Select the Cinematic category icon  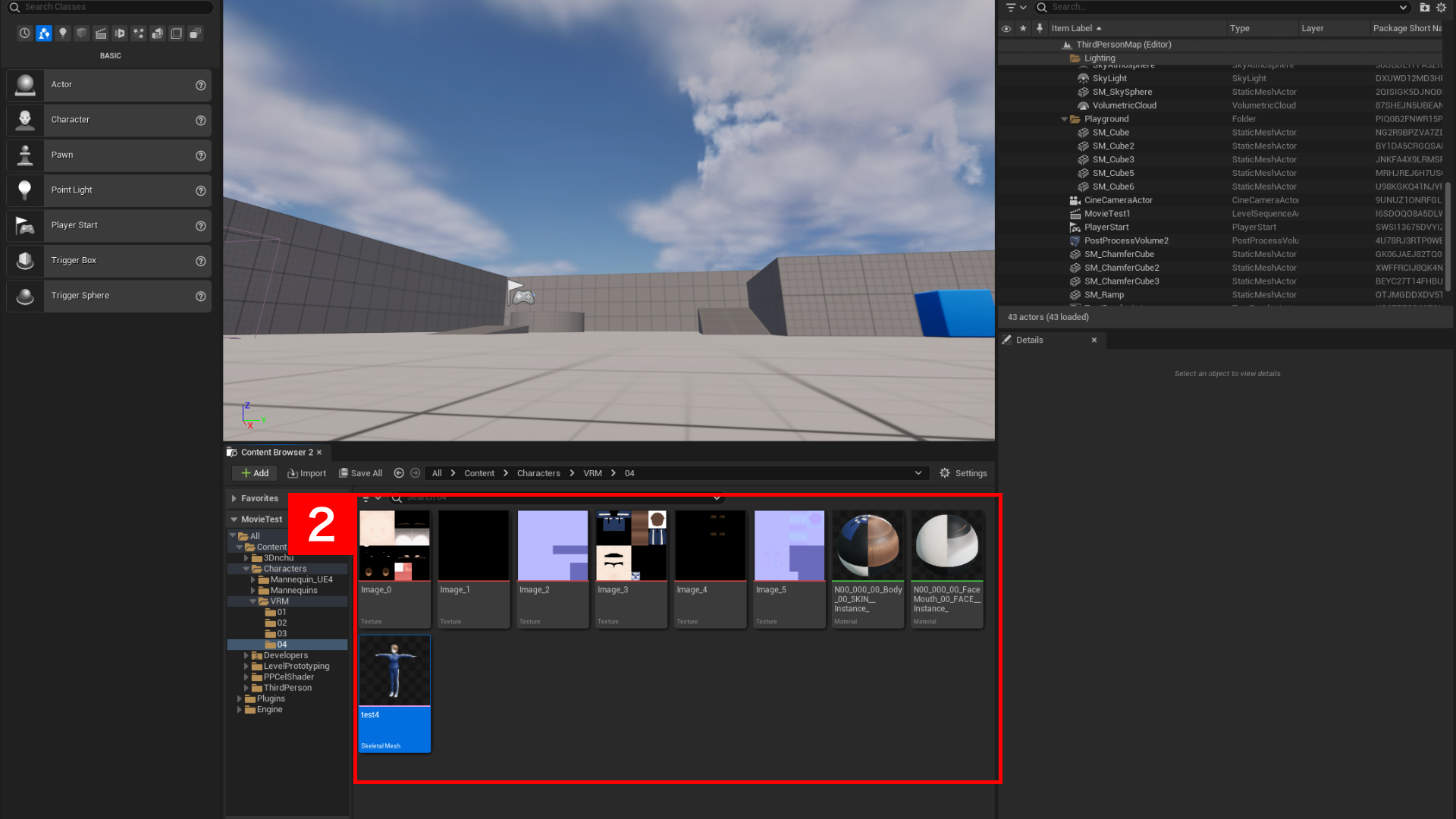tap(101, 33)
